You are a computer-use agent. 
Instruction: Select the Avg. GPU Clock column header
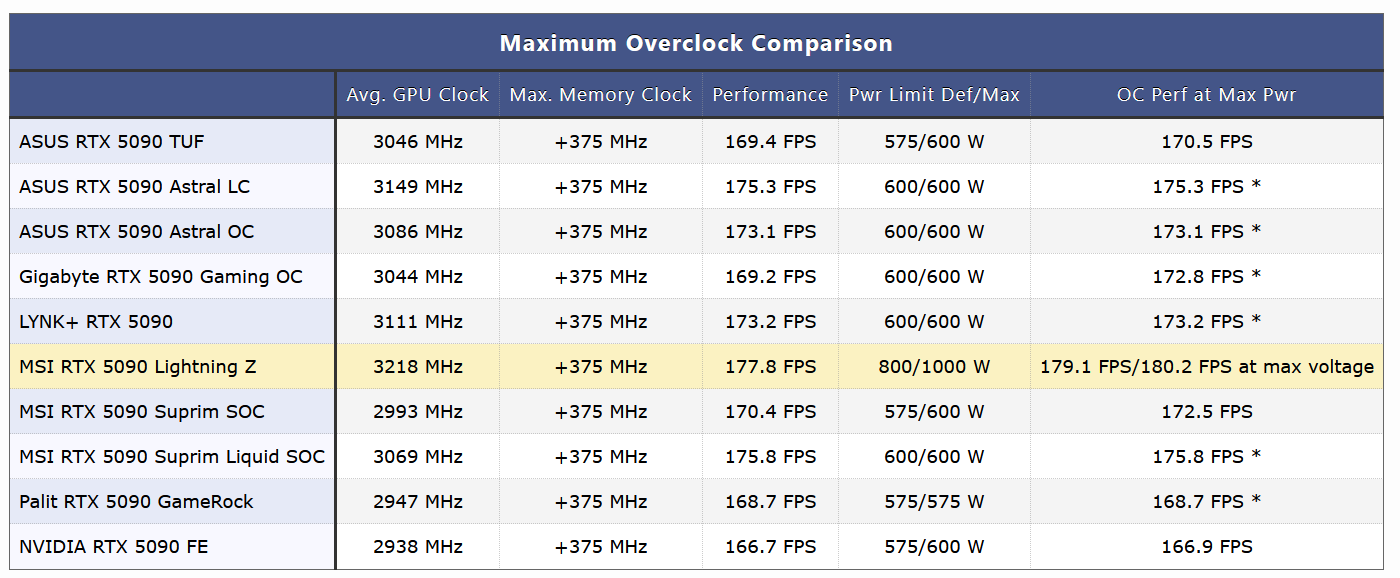tap(417, 95)
